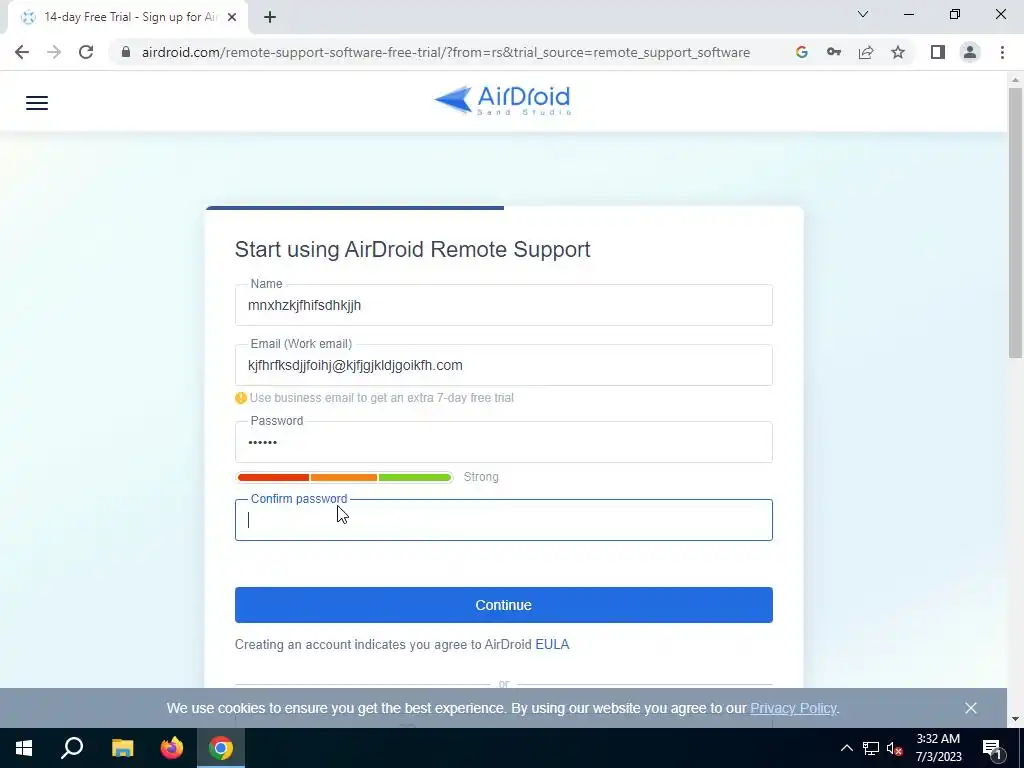
Task: Share this page icon
Action: [866, 52]
